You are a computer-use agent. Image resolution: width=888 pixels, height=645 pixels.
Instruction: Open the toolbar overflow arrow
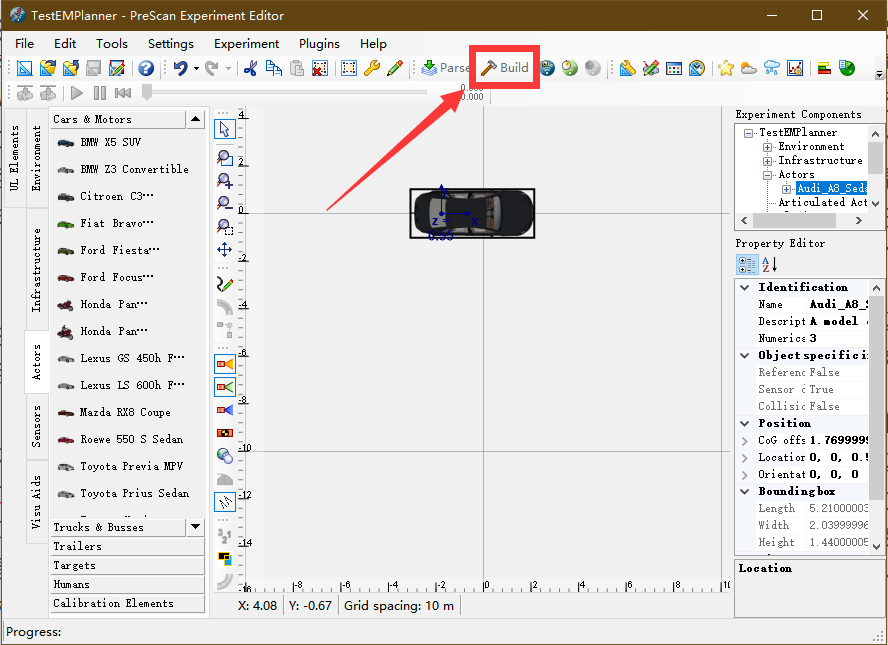point(878,74)
